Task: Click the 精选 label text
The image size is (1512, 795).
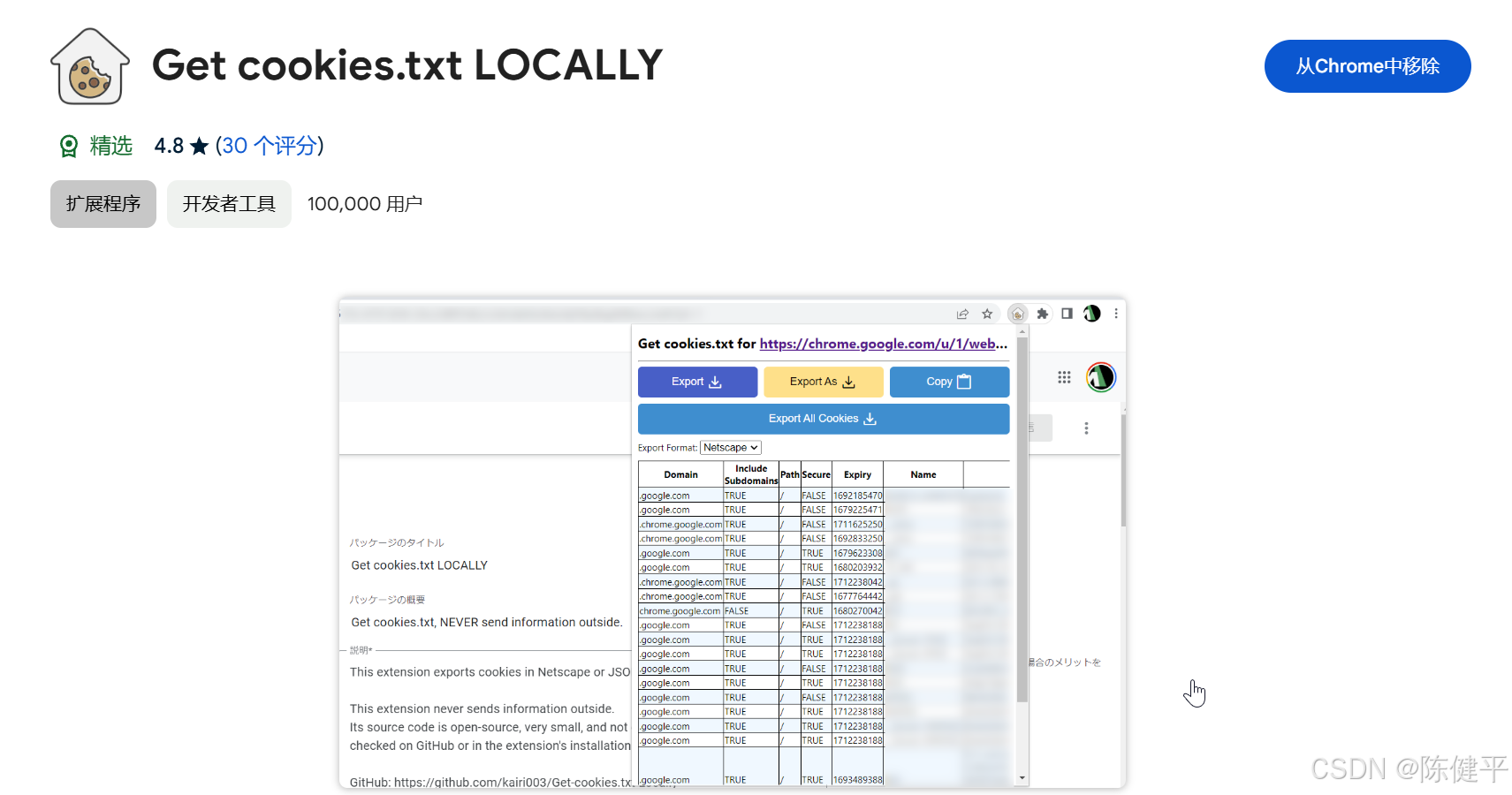Action: pyautogui.click(x=111, y=146)
